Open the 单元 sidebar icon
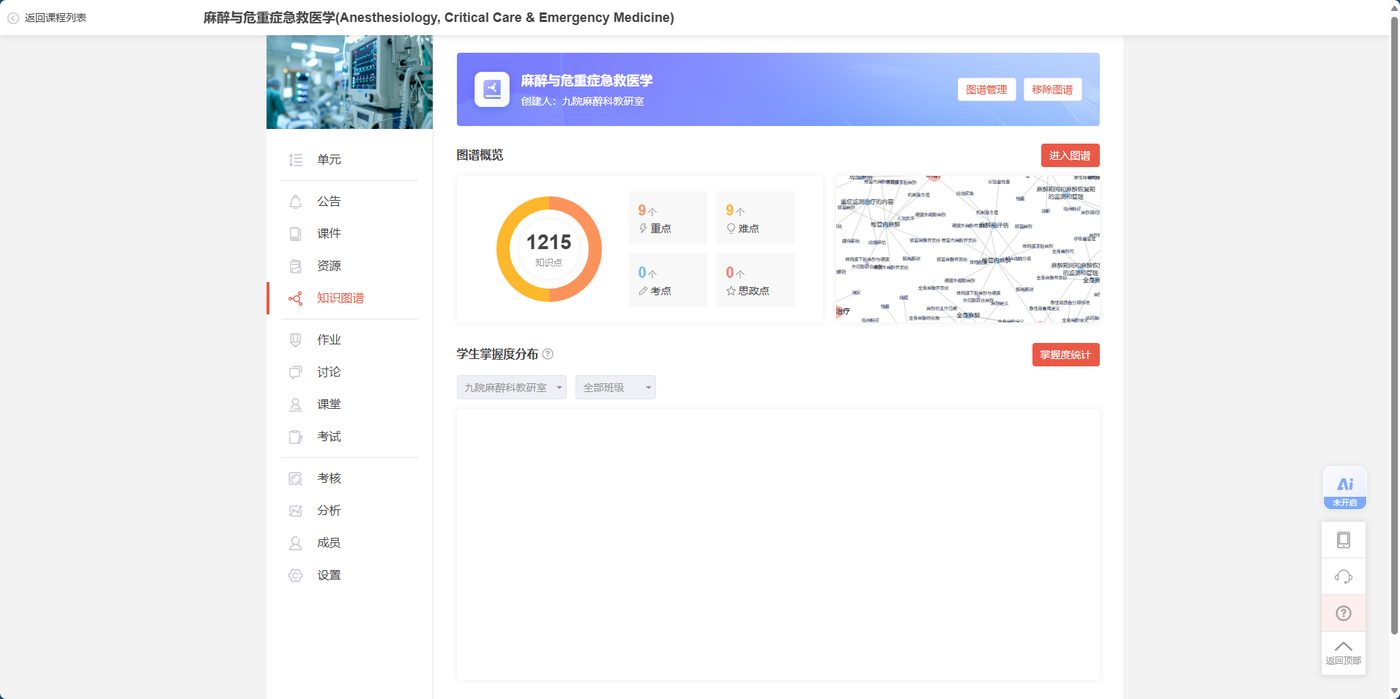The width and height of the screenshot is (1400, 699). [x=295, y=160]
